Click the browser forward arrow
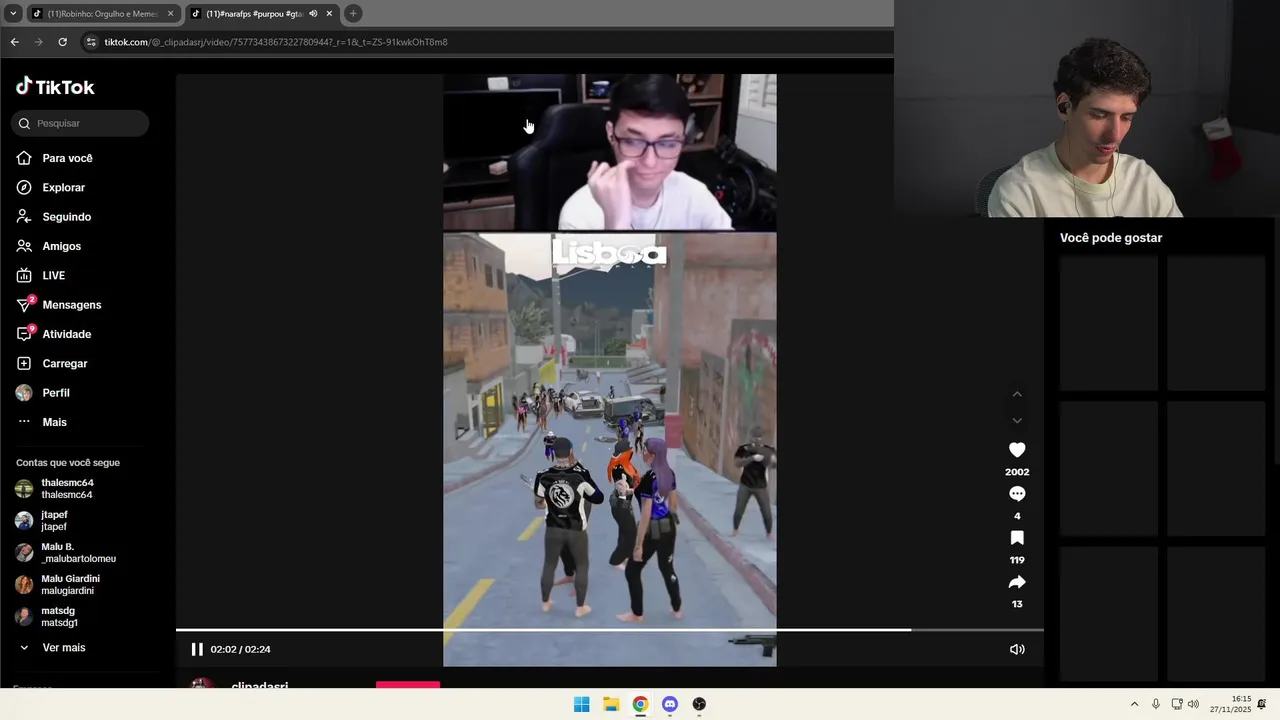This screenshot has width=1280, height=720. 38,42
